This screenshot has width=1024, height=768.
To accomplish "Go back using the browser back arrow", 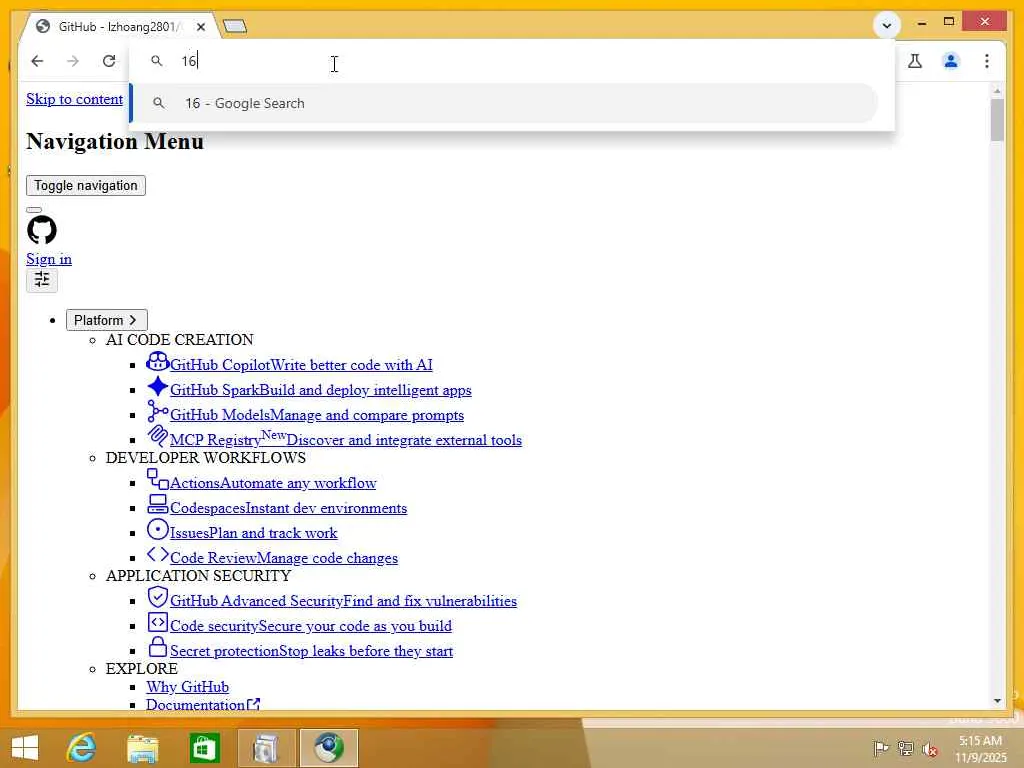I will pos(37,61).
